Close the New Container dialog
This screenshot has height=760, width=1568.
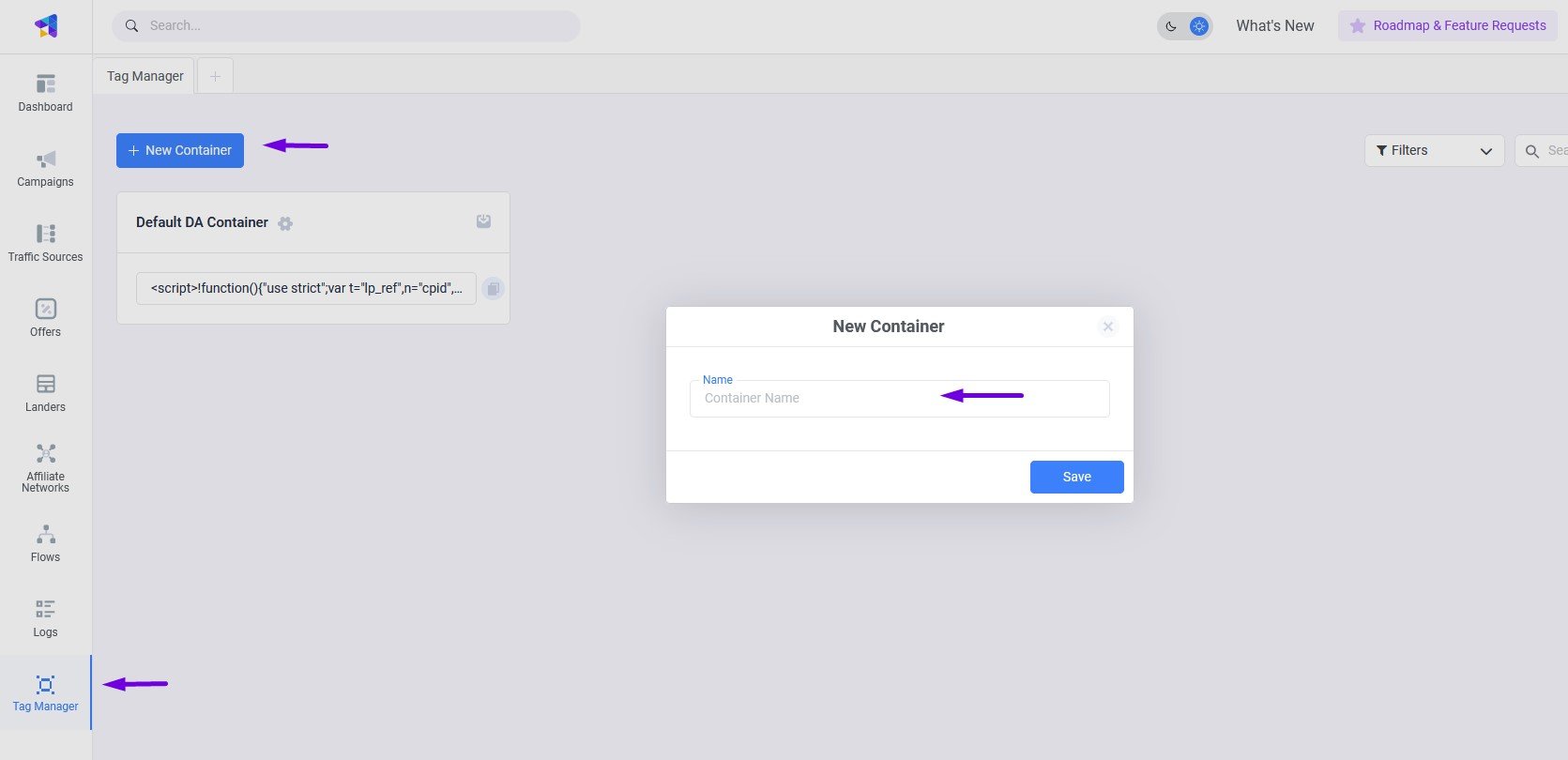coord(1108,327)
